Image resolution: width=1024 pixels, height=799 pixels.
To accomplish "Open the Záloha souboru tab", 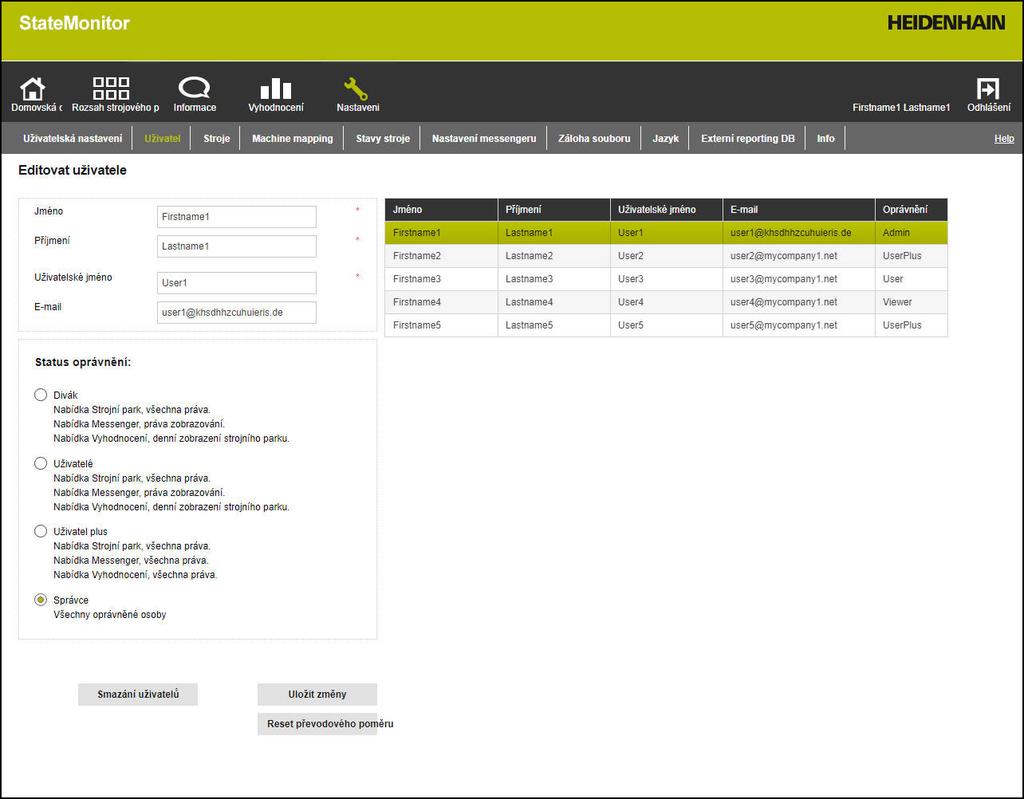I will pos(594,139).
